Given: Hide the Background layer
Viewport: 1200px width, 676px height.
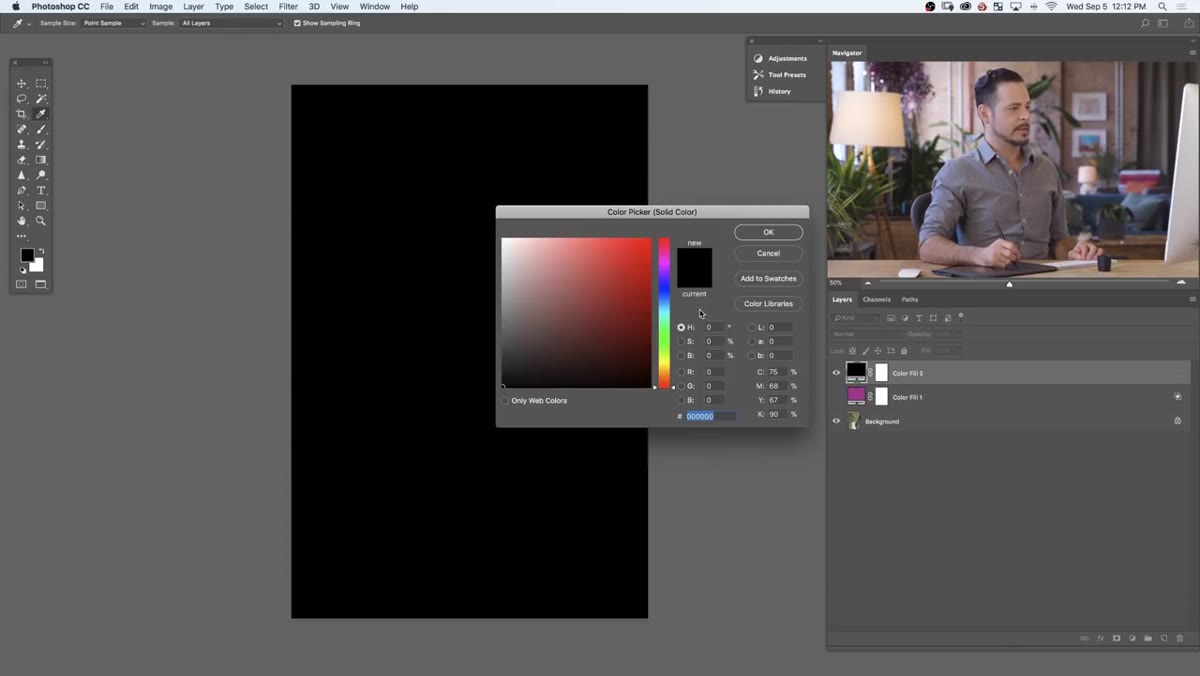Looking at the screenshot, I should point(836,421).
